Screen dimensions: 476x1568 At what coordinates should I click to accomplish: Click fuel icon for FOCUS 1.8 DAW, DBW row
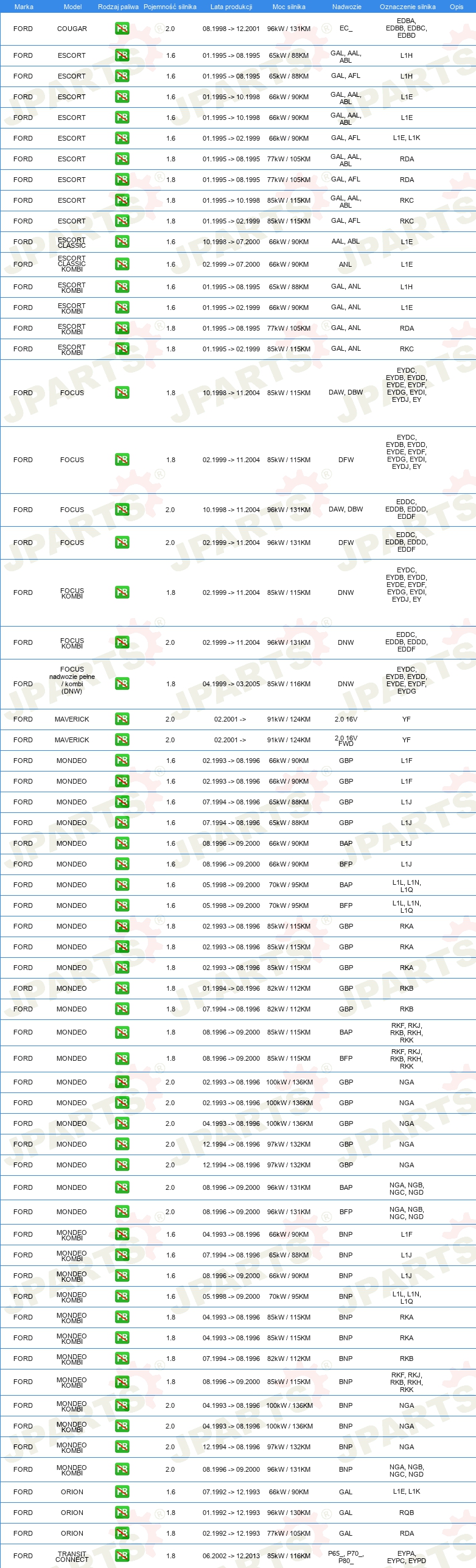pos(122,393)
